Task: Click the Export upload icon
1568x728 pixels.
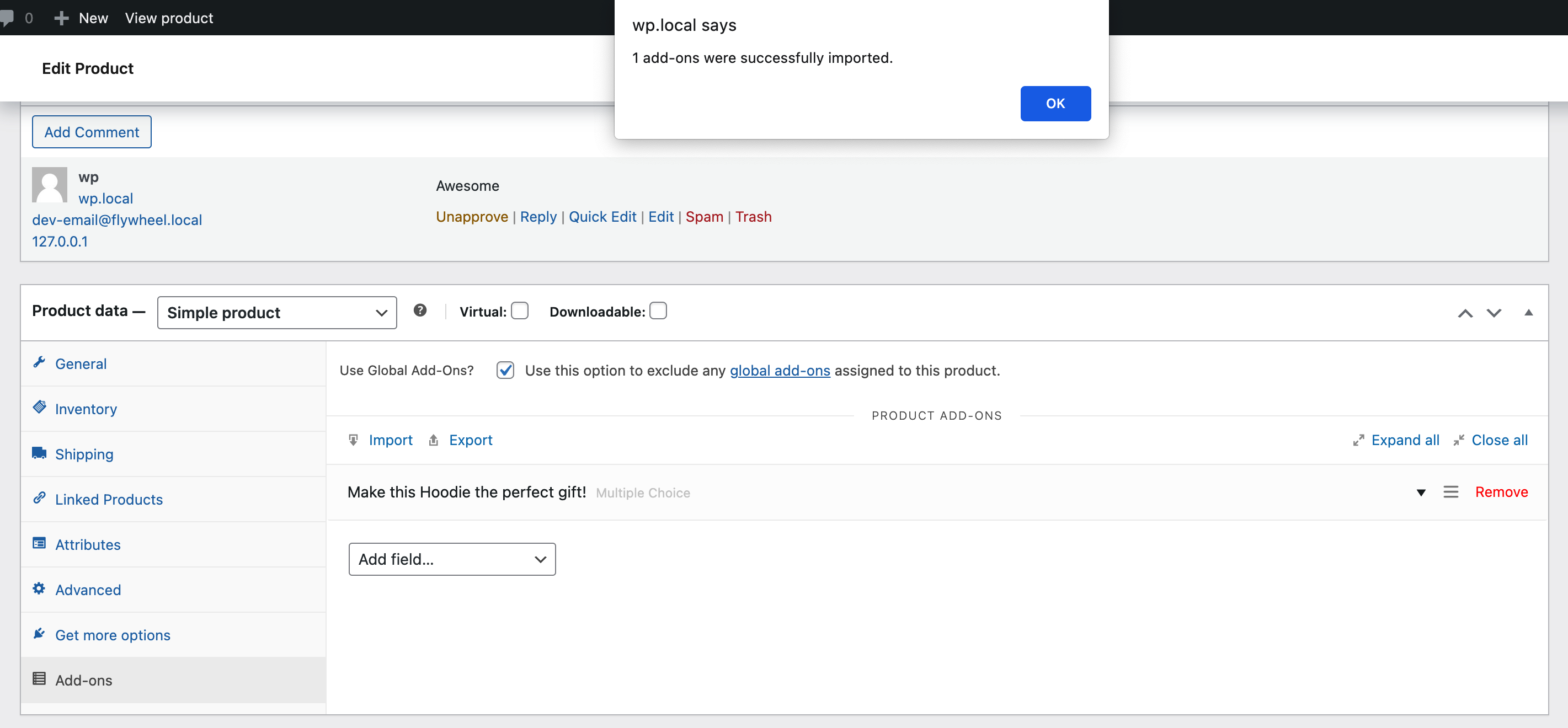Action: pos(434,440)
